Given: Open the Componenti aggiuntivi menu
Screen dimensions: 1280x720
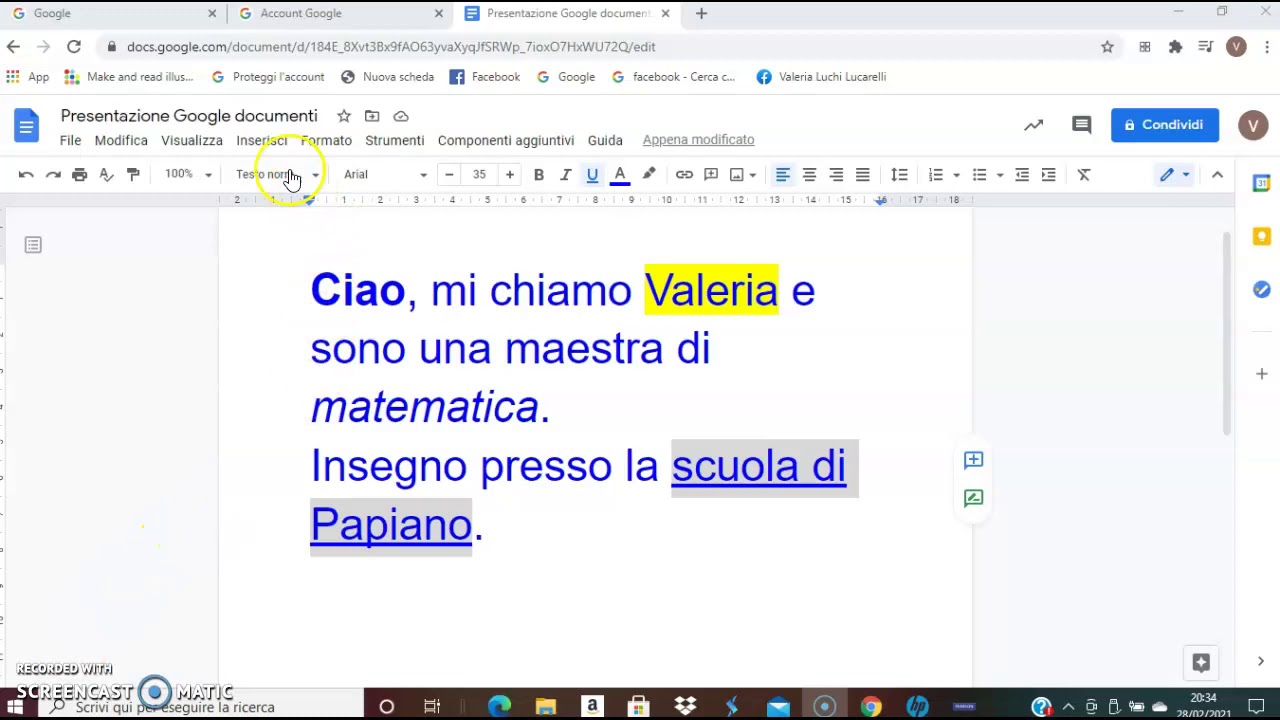Looking at the screenshot, I should (x=506, y=141).
